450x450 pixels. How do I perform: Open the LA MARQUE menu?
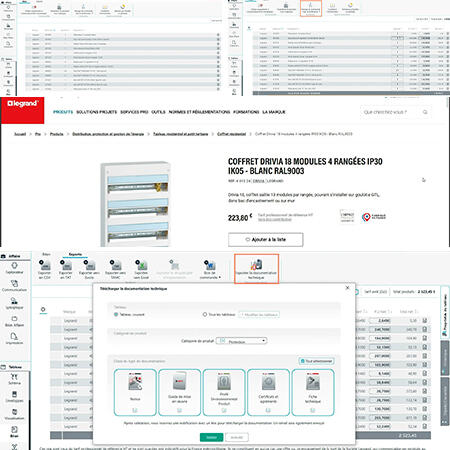click(x=274, y=112)
